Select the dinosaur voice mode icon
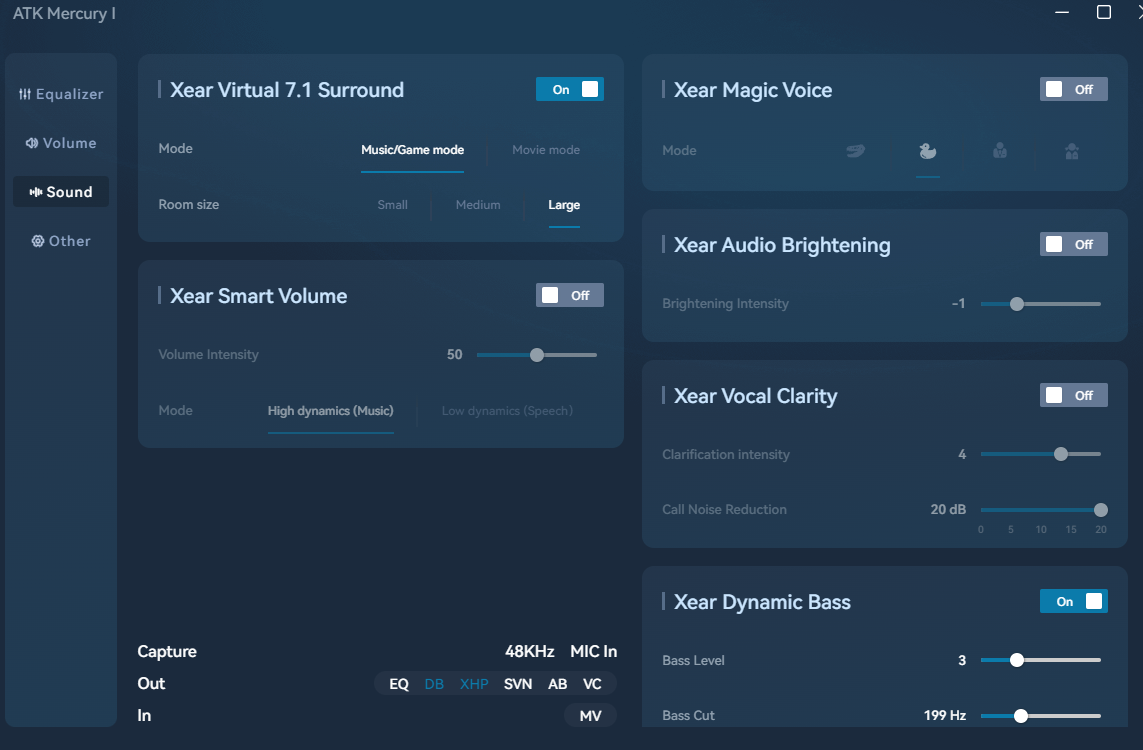 coord(855,151)
